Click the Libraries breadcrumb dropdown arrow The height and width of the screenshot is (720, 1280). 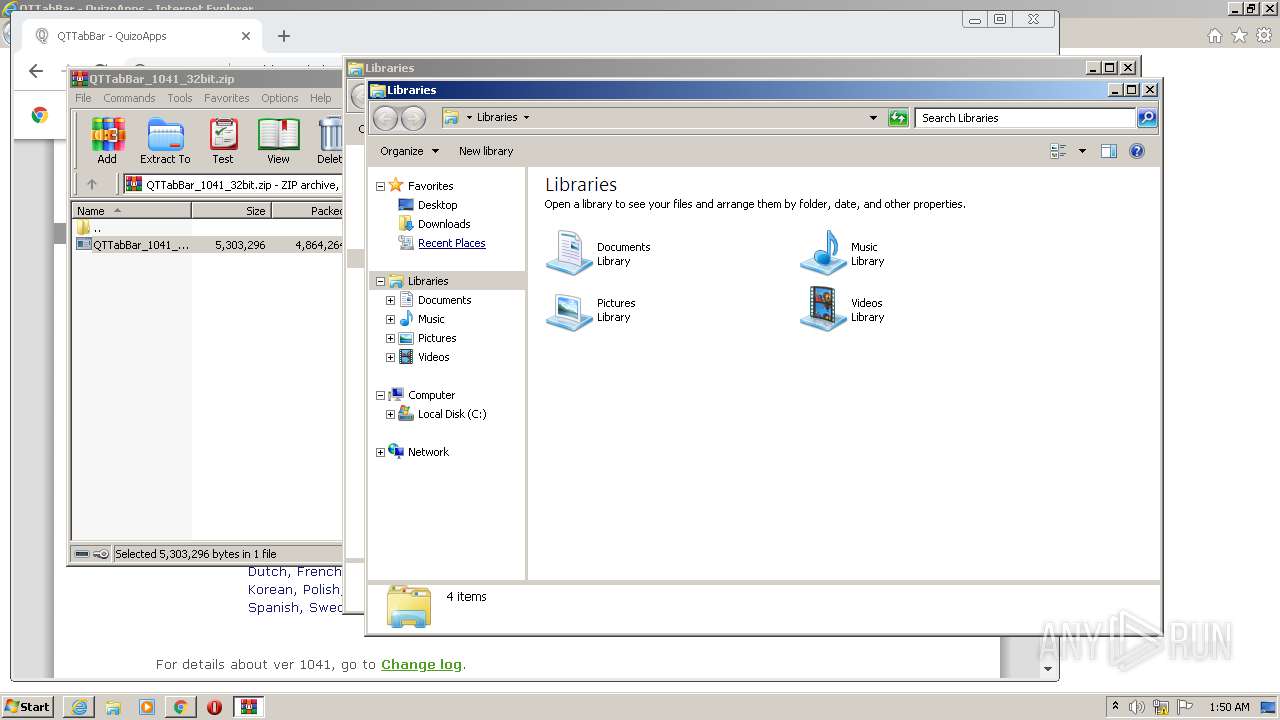click(x=526, y=118)
